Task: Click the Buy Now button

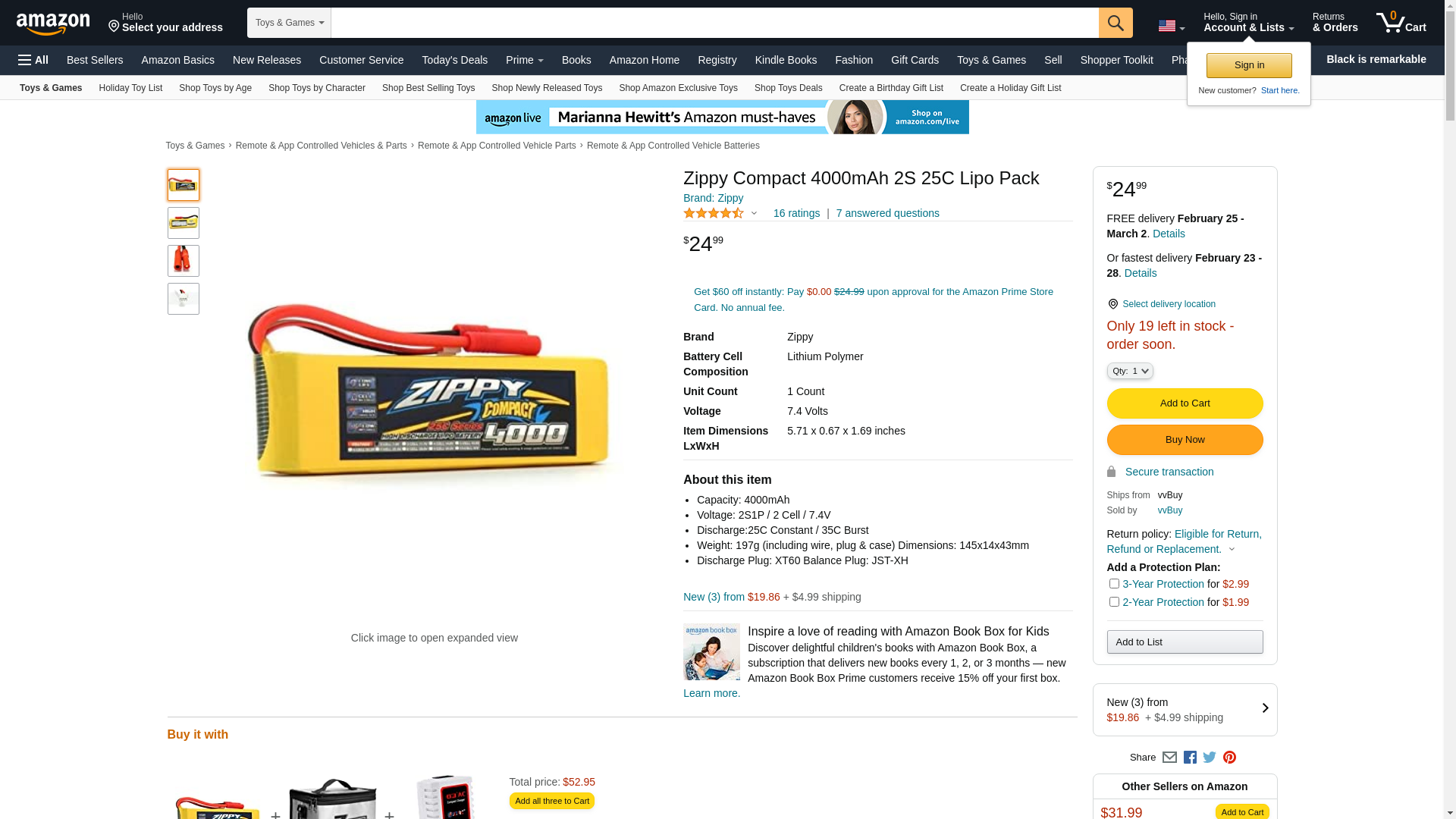Action: click(1185, 440)
